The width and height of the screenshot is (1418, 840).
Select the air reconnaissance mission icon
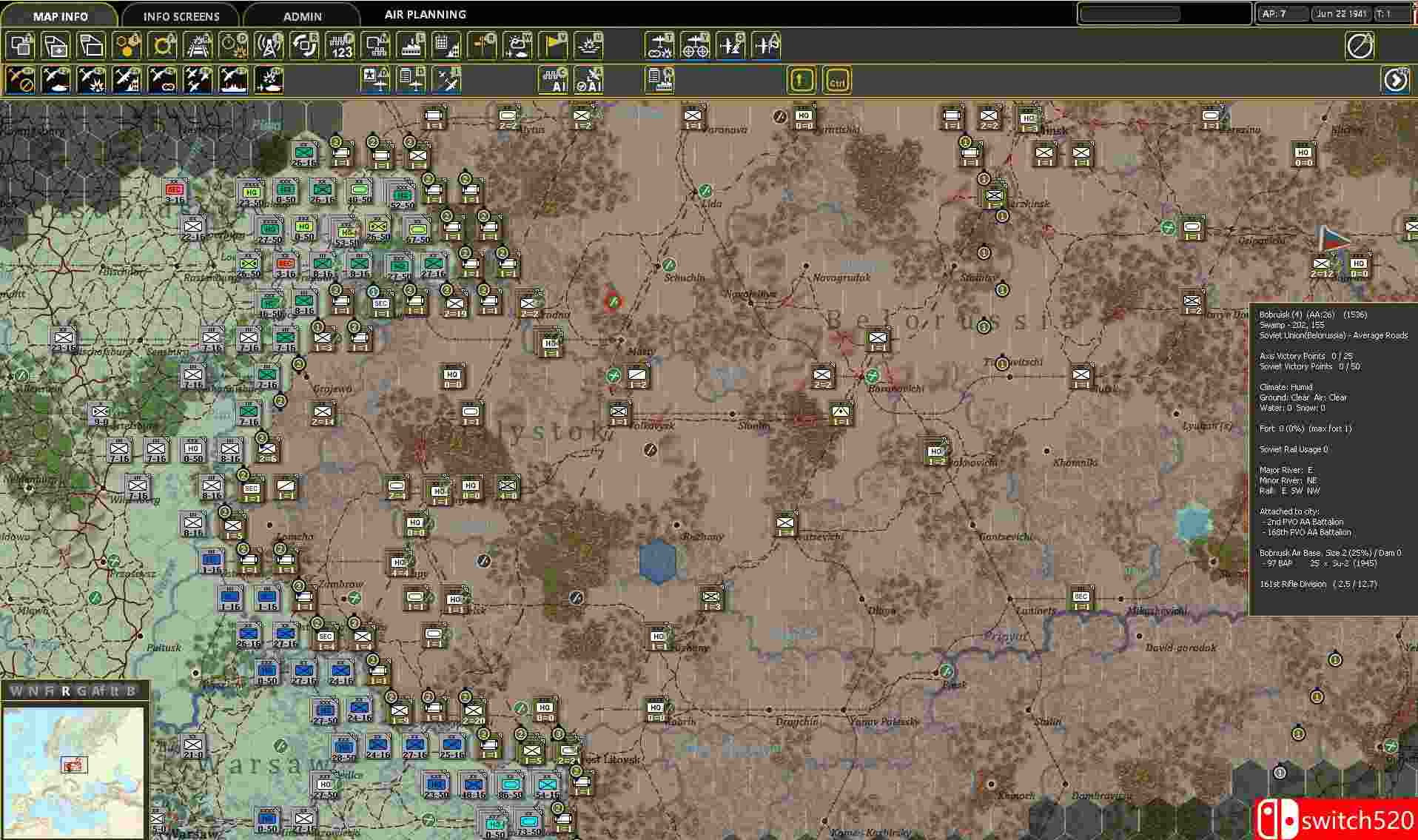[163, 80]
